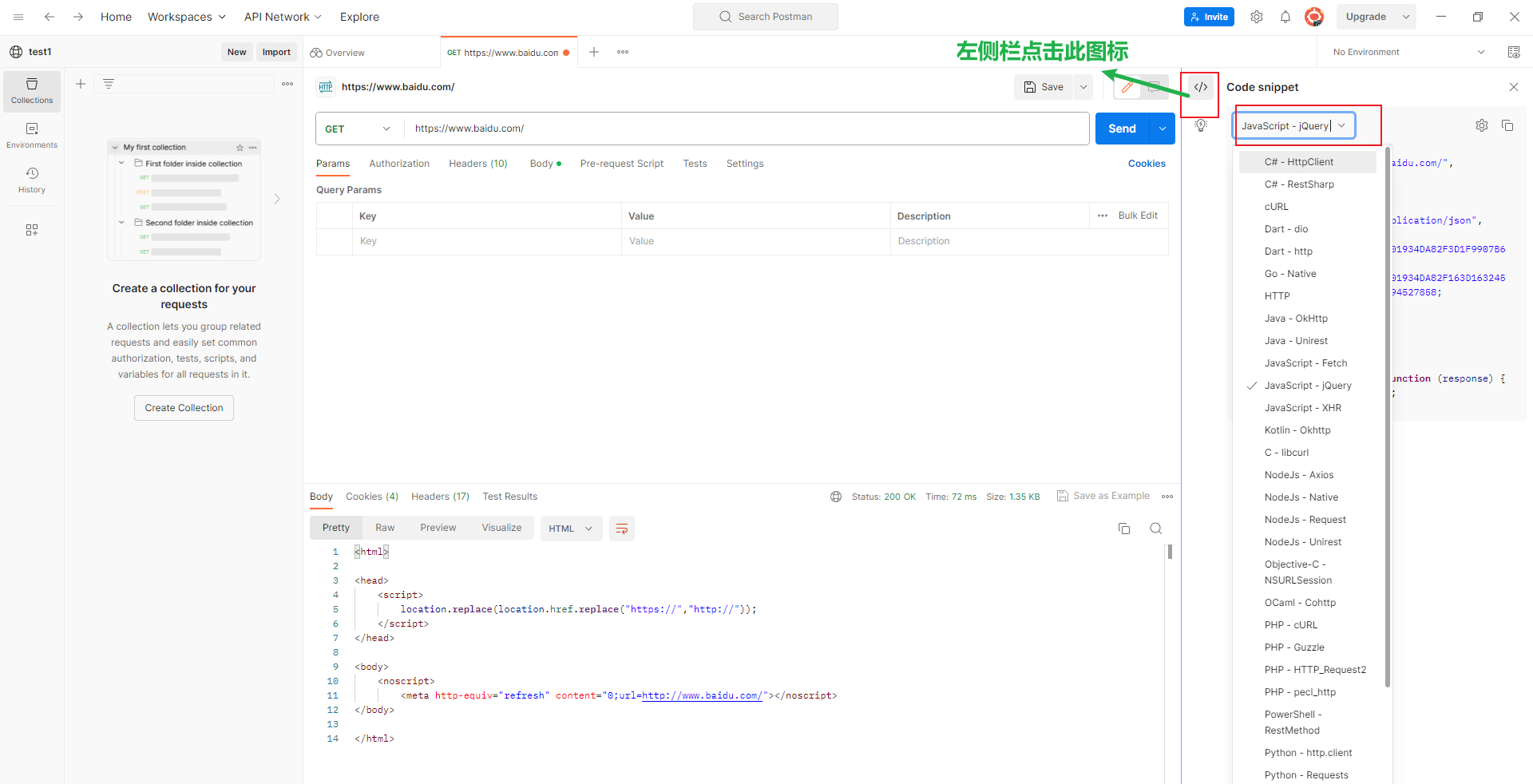The image size is (1533, 784).
Task: Open a new request tab with plus
Action: coord(594,52)
